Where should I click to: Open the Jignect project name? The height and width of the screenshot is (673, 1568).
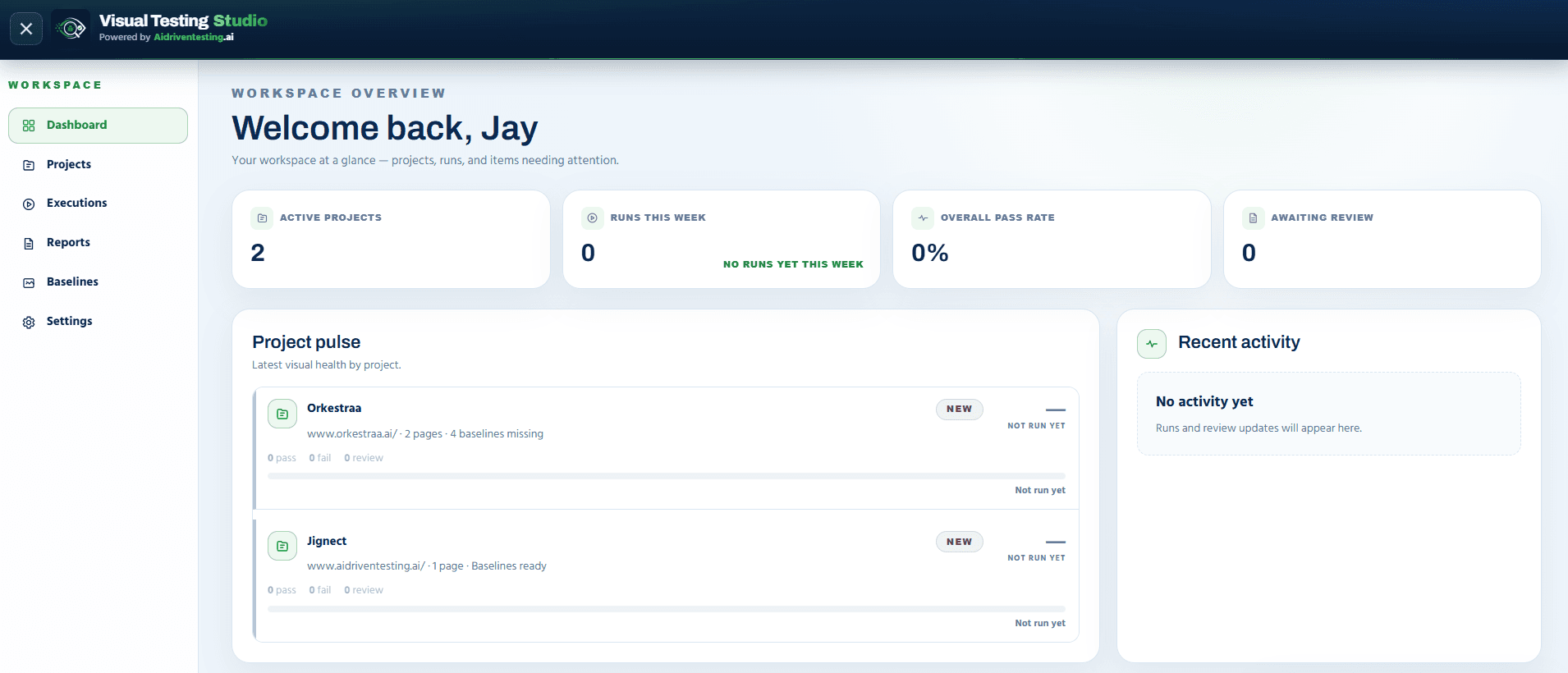(327, 541)
